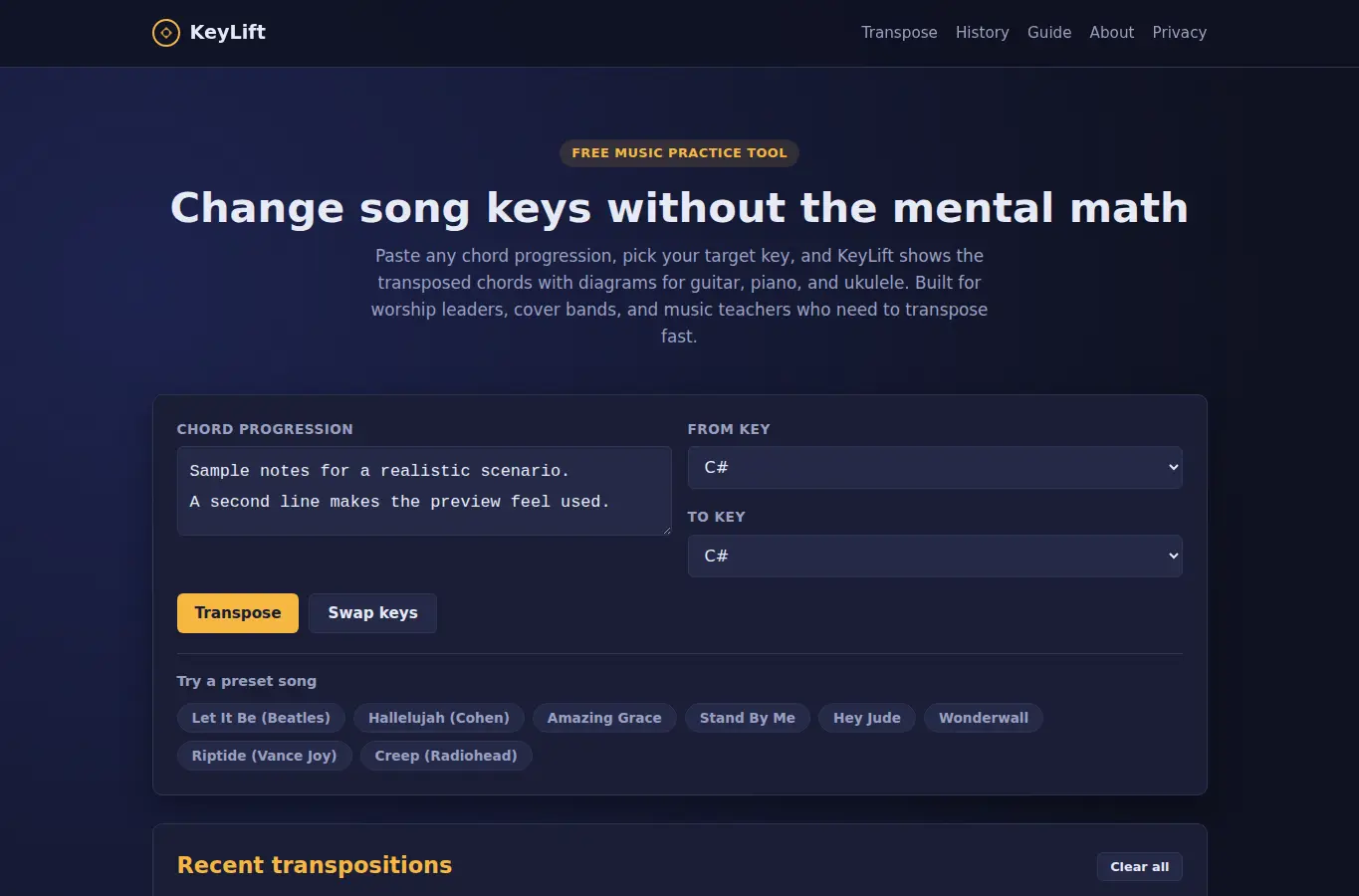
Task: Click the Swap keys button
Action: (x=372, y=613)
